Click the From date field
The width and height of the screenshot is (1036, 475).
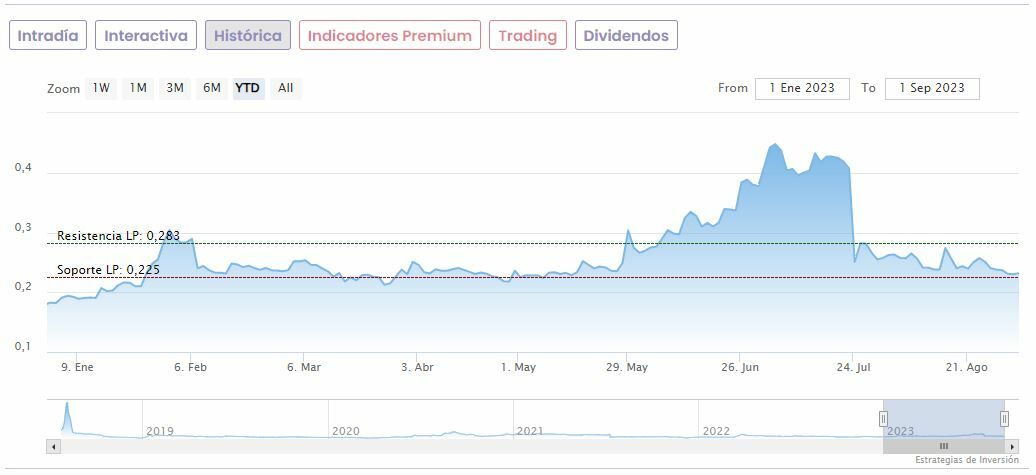tap(802, 88)
